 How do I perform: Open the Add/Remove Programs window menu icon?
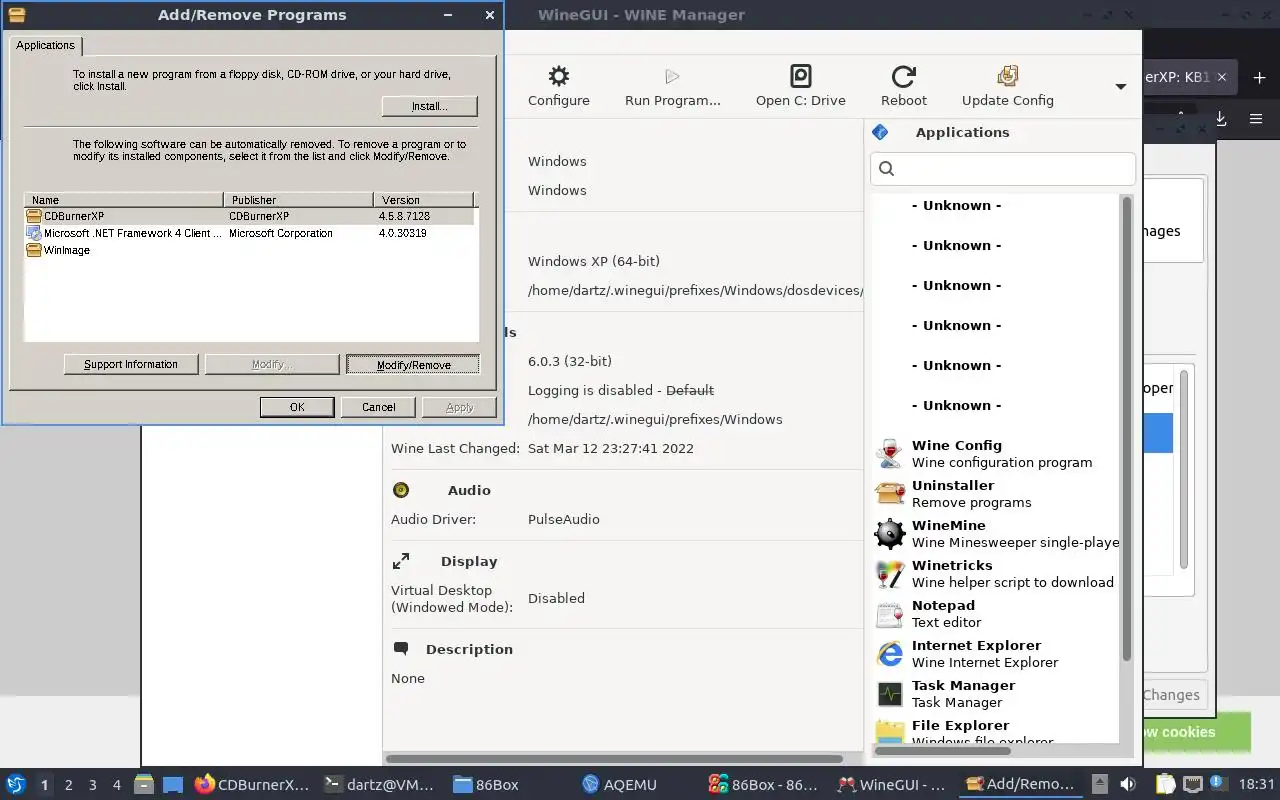pos(17,15)
